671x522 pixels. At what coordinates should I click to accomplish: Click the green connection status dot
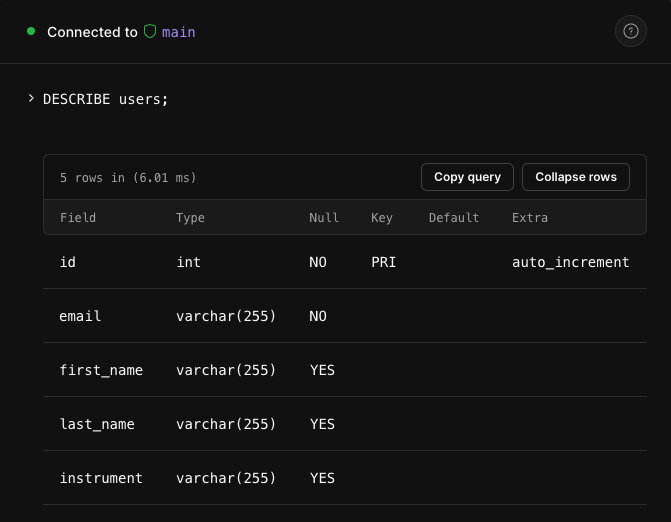[x=31, y=31]
